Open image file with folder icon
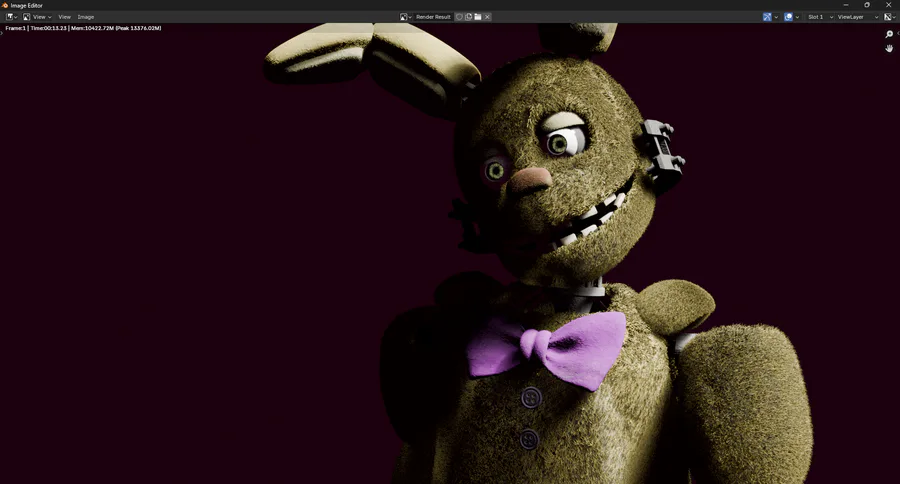 [x=478, y=17]
